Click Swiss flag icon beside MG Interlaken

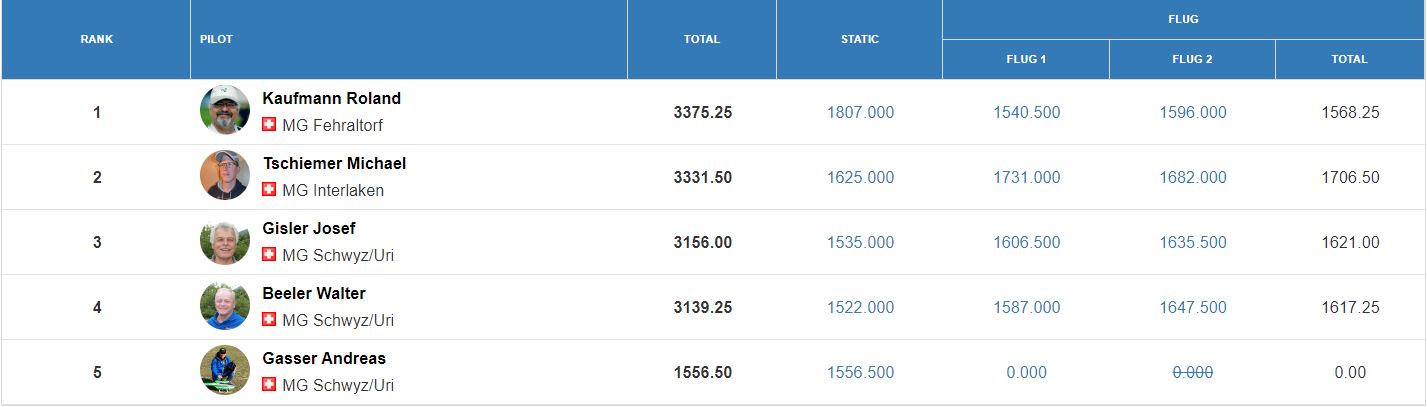click(269, 190)
